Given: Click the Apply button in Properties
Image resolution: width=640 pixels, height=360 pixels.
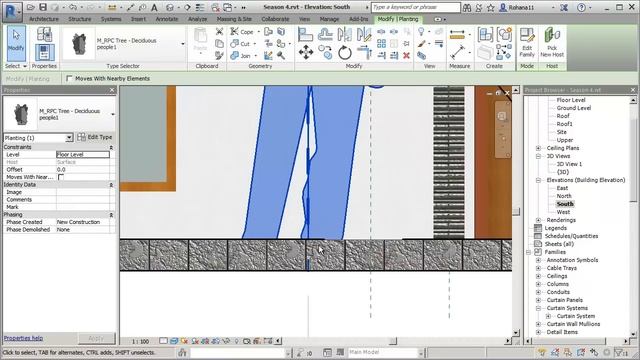Looking at the screenshot, I should (96, 338).
